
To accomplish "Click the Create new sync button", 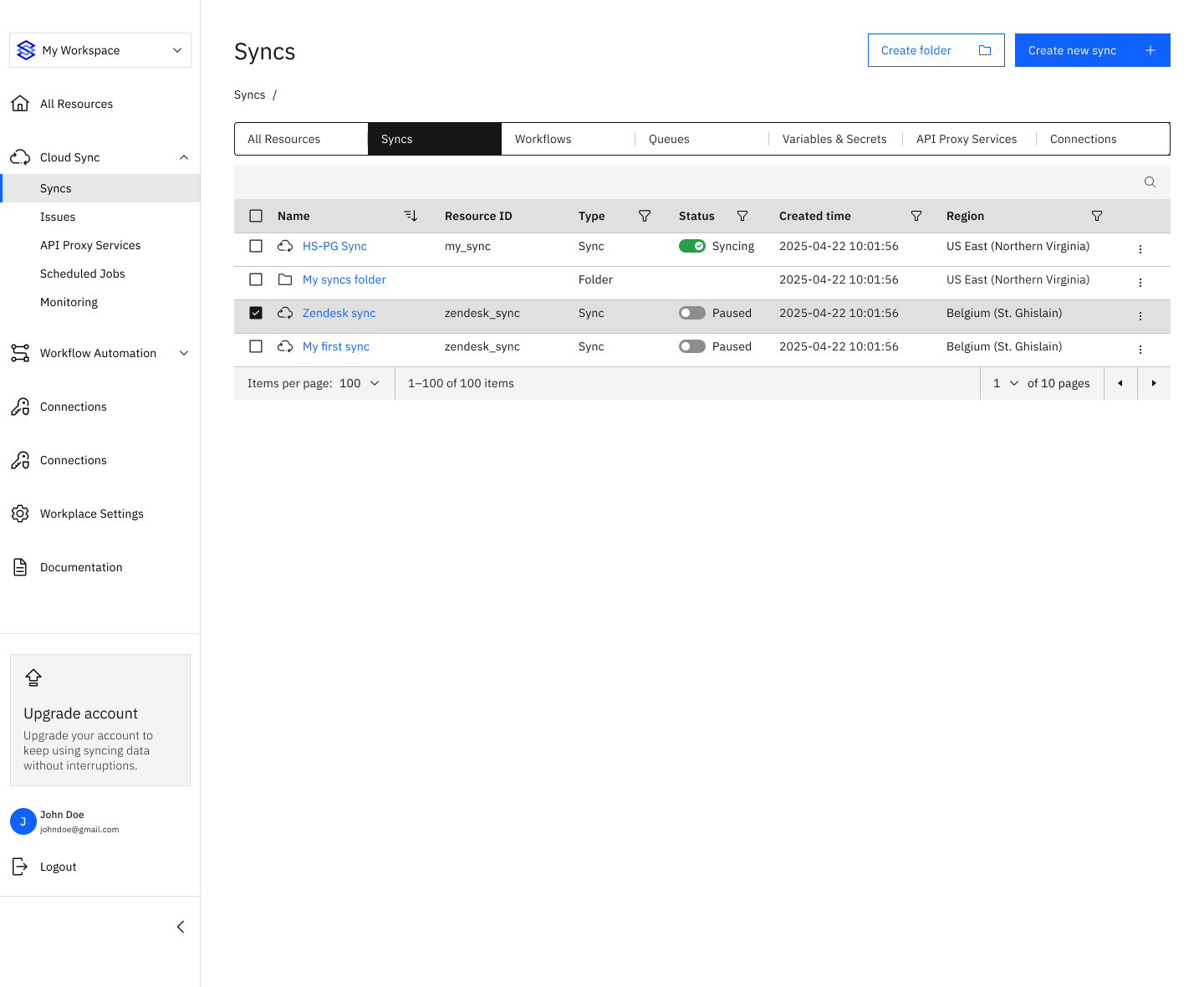I will 1092,50.
